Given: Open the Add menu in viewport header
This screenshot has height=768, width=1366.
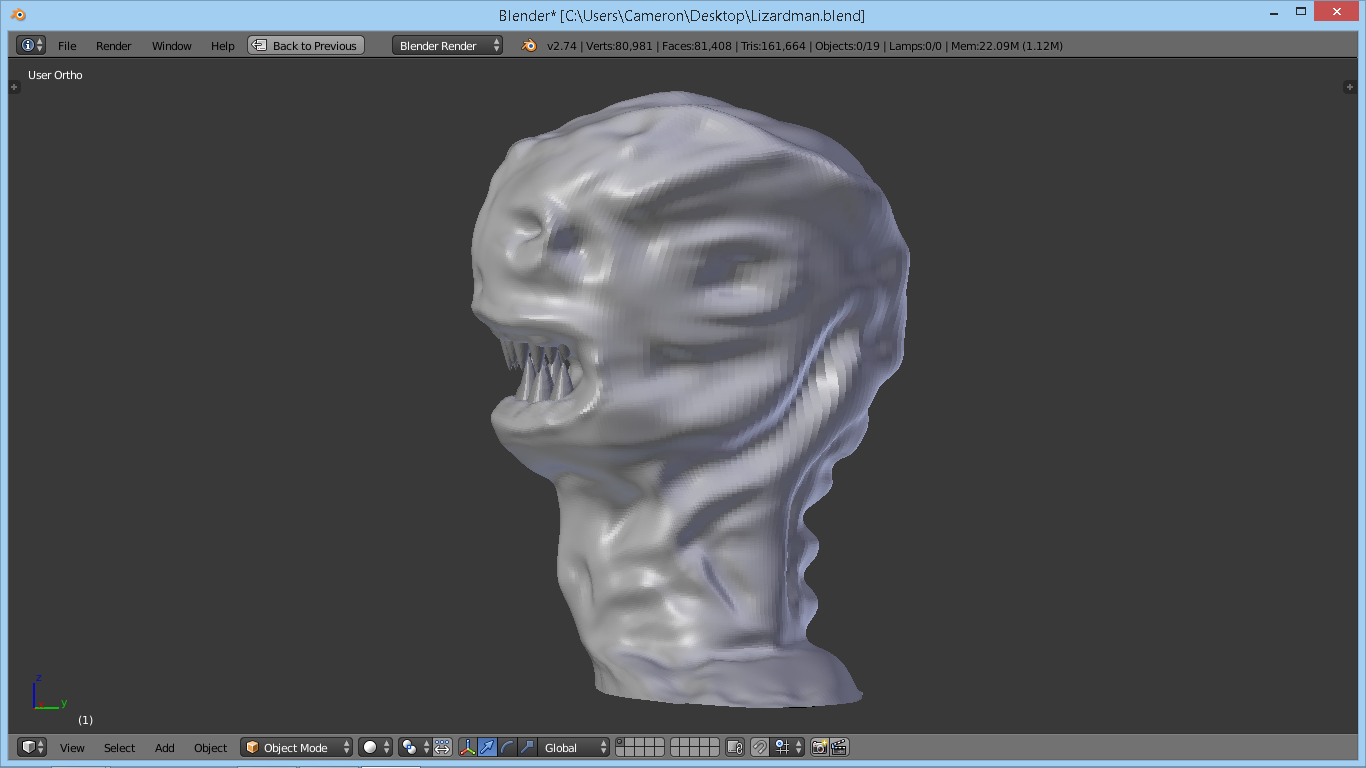Looking at the screenshot, I should (165, 747).
